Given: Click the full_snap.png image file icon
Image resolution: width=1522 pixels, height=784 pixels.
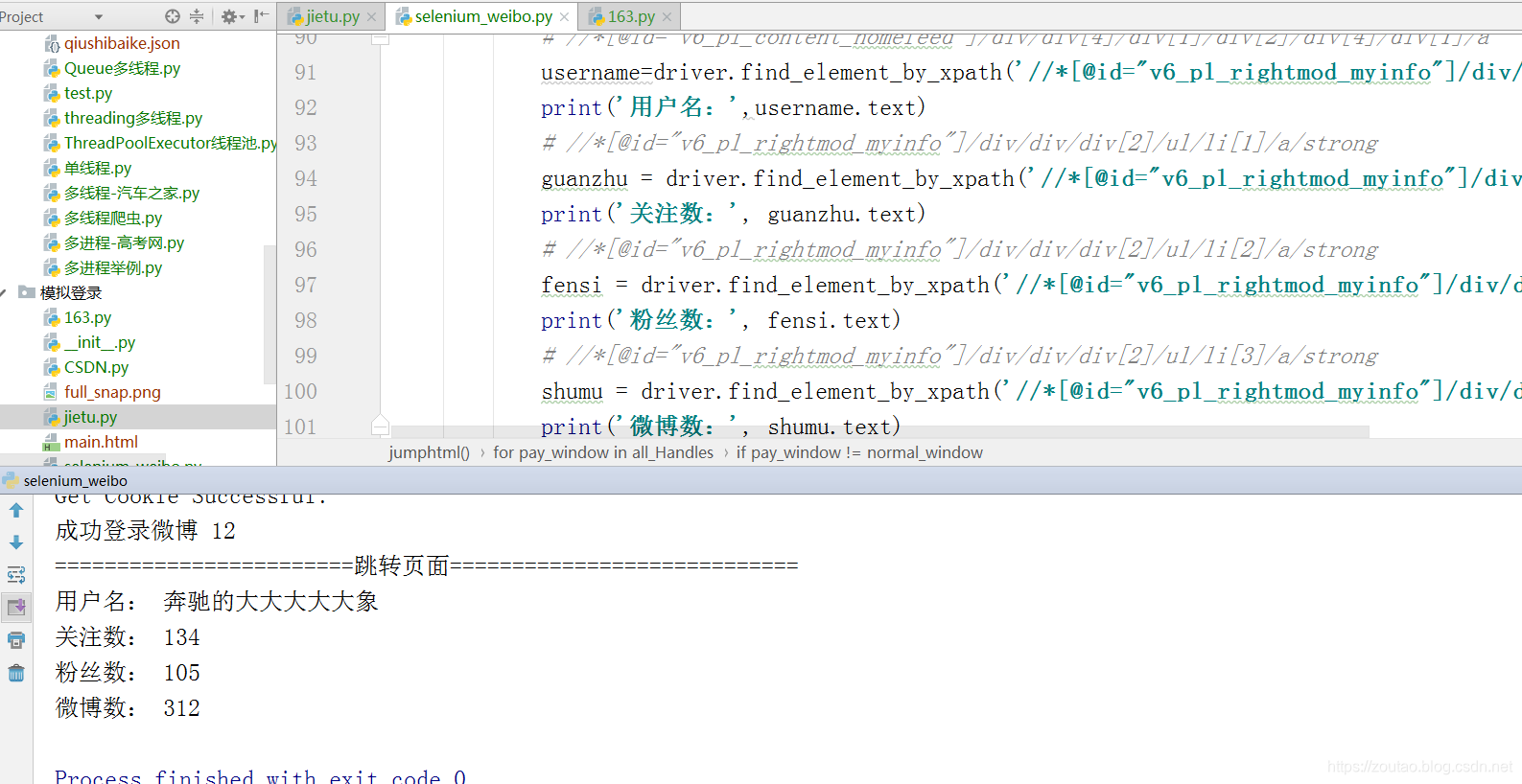Looking at the screenshot, I should tap(52, 392).
